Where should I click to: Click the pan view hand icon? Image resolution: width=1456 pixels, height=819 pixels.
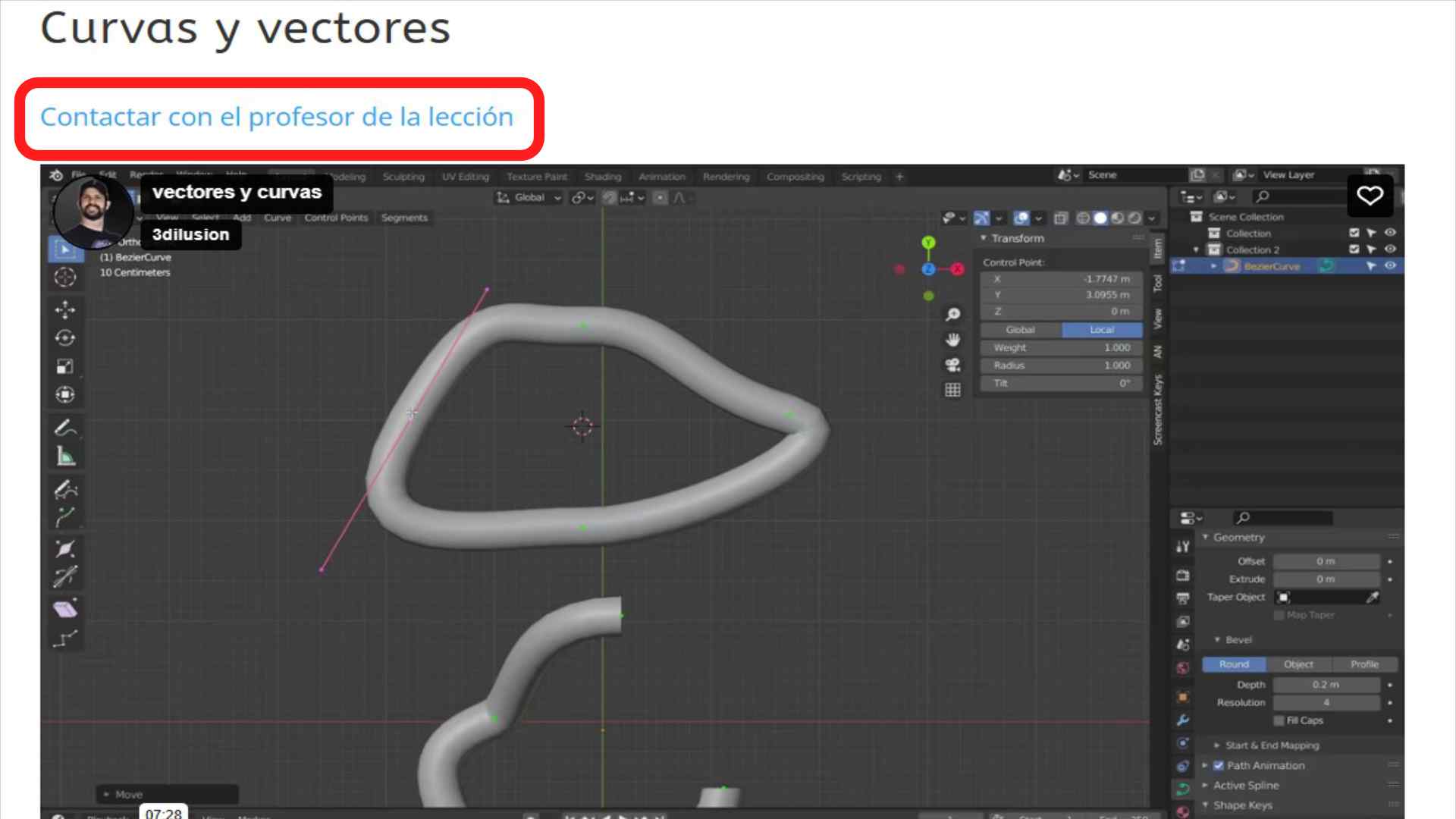952,339
